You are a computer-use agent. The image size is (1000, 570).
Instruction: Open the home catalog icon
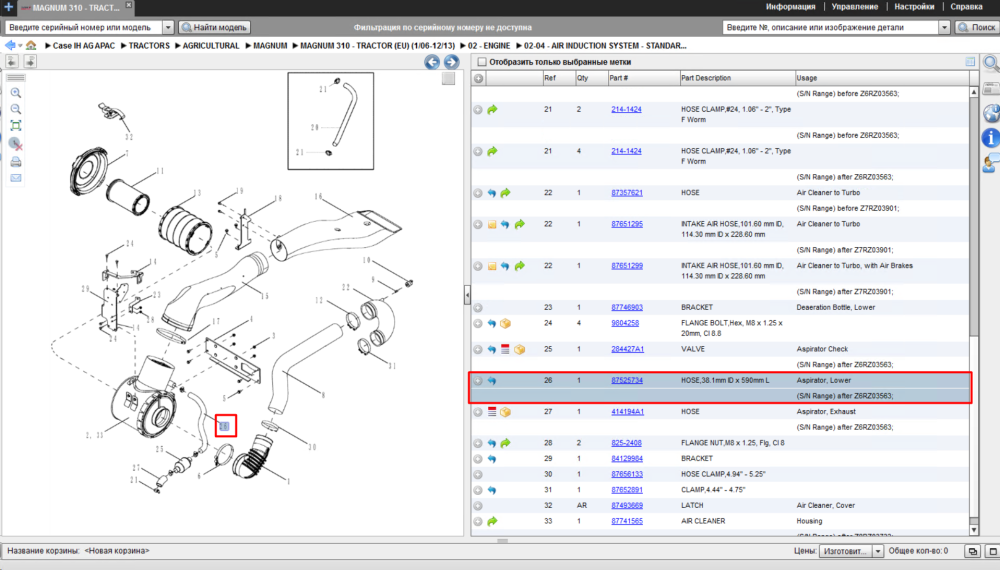(31, 45)
